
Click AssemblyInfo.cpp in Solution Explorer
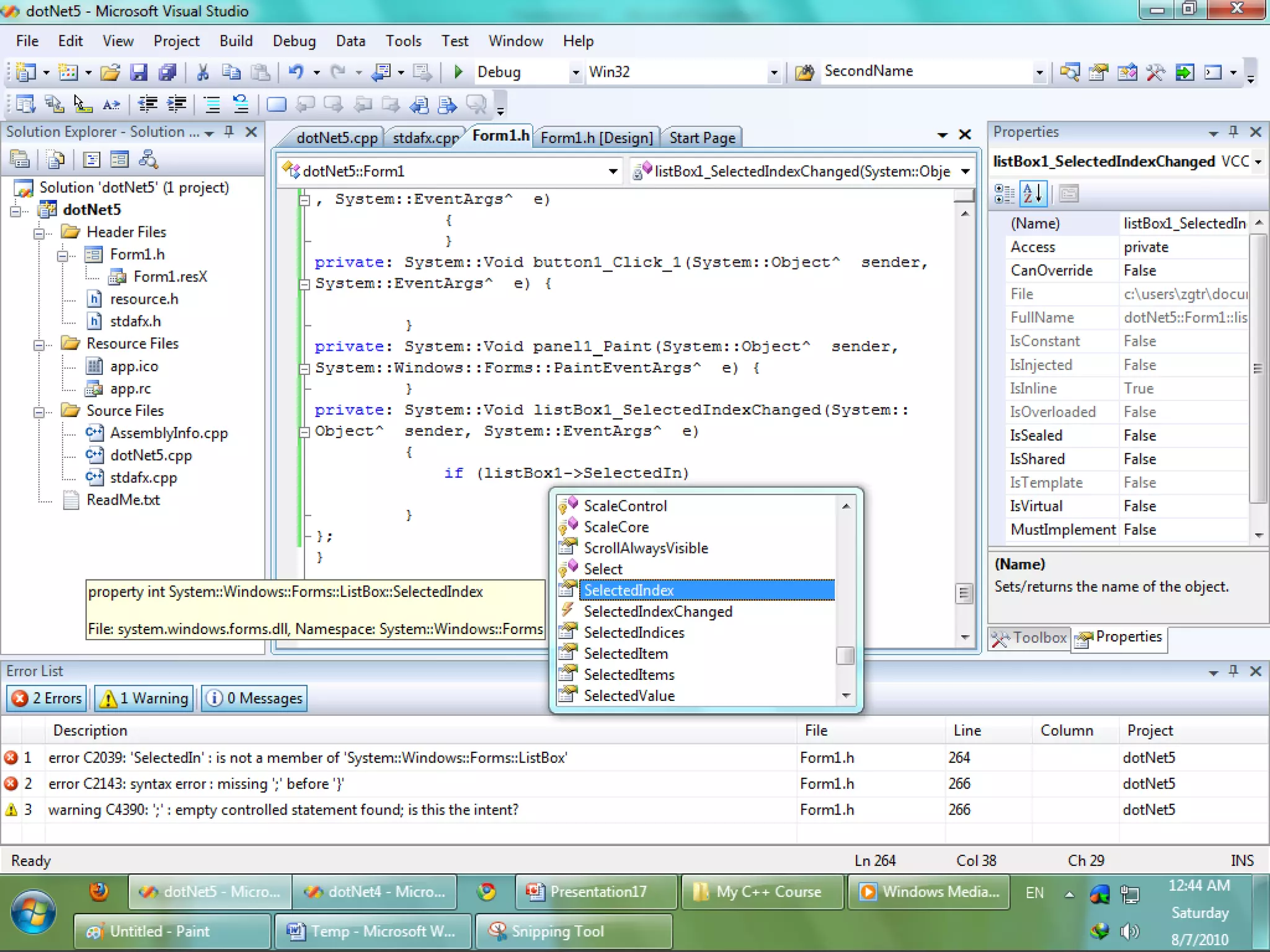pos(169,433)
